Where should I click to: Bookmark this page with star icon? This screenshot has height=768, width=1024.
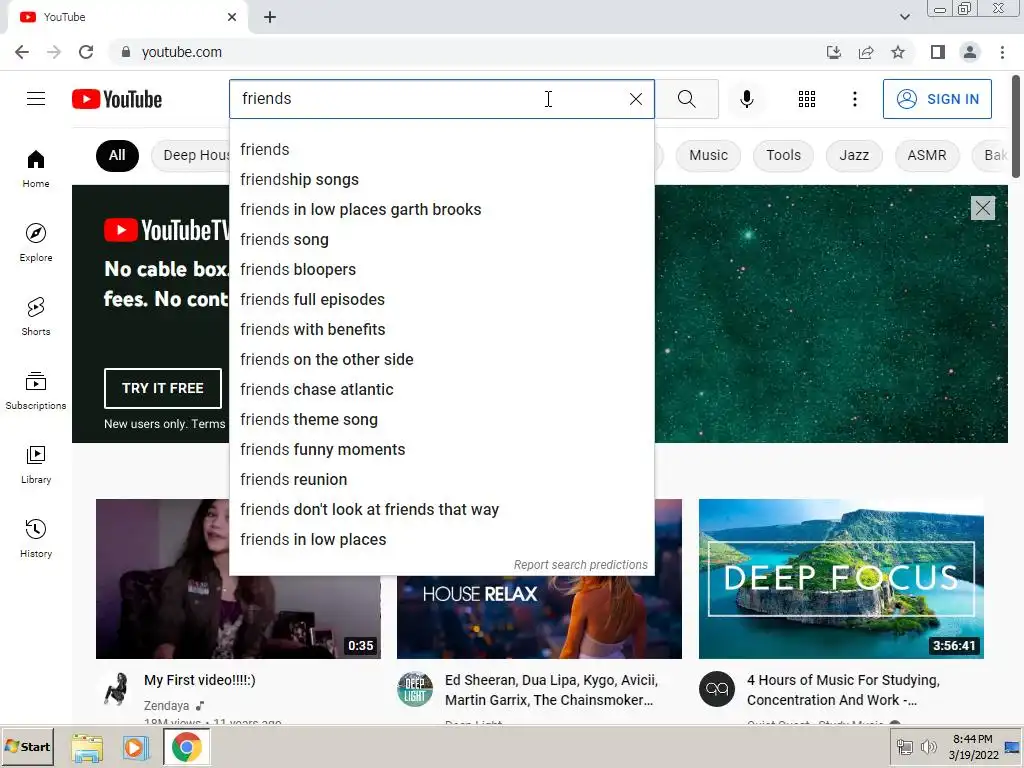click(x=898, y=52)
